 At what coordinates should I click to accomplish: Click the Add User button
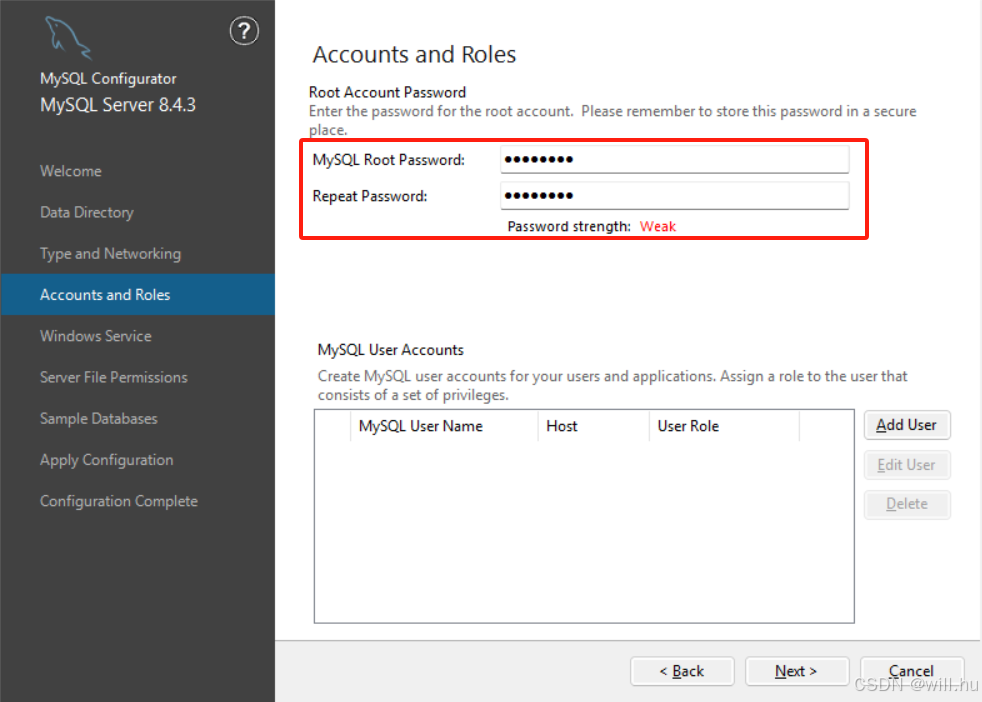pos(907,425)
